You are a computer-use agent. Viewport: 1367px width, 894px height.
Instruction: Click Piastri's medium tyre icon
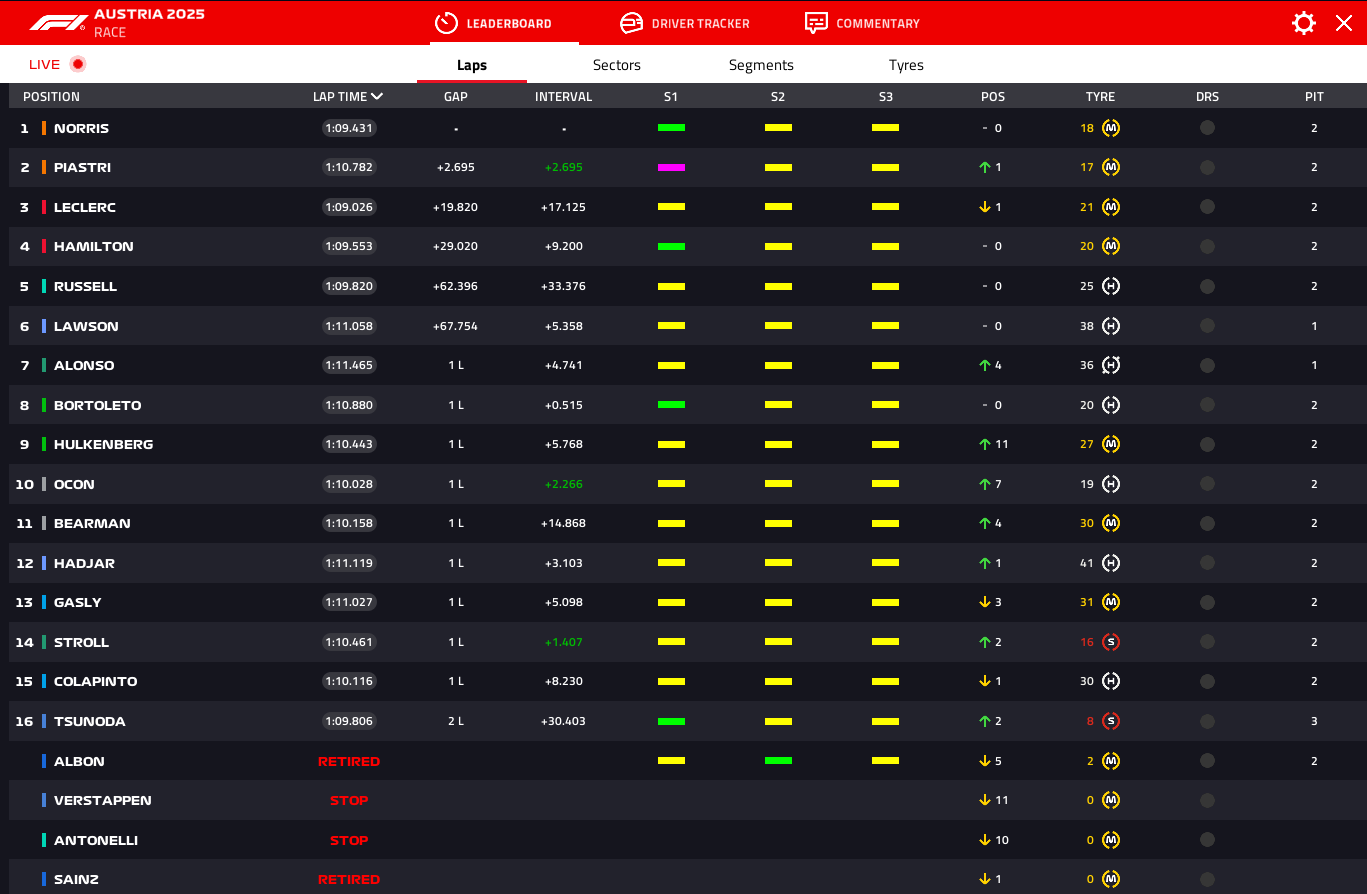[x=1110, y=167]
